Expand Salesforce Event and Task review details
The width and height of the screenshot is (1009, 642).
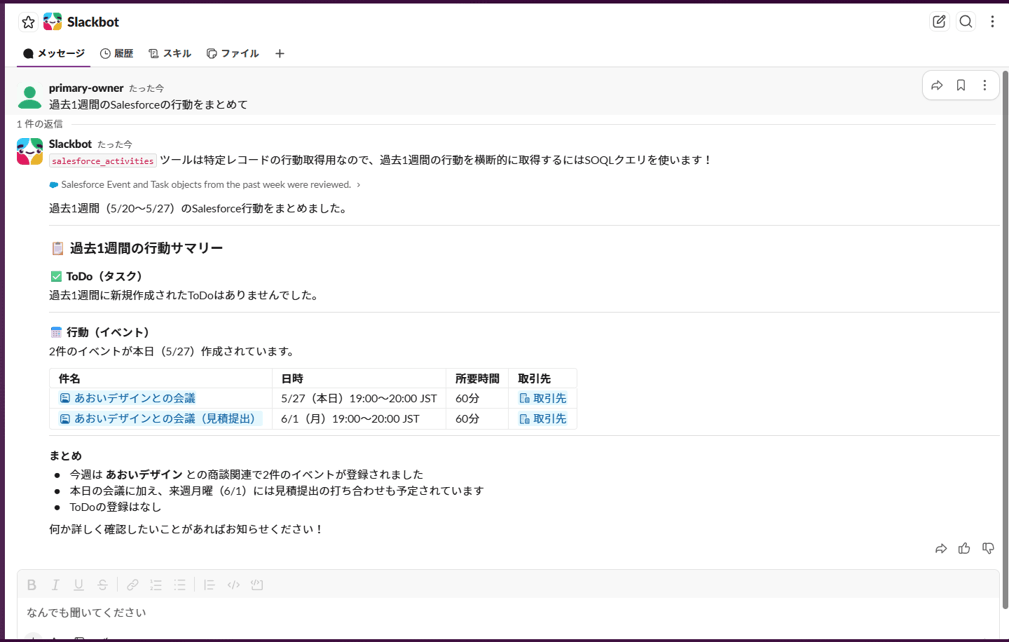[x=205, y=185]
